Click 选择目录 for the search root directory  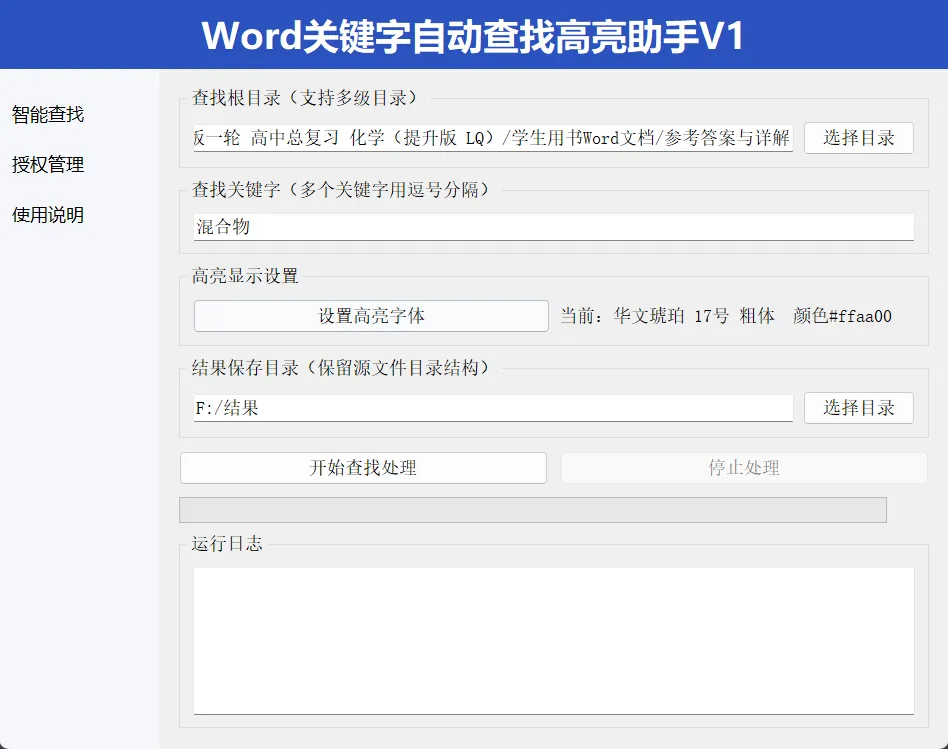coord(859,138)
